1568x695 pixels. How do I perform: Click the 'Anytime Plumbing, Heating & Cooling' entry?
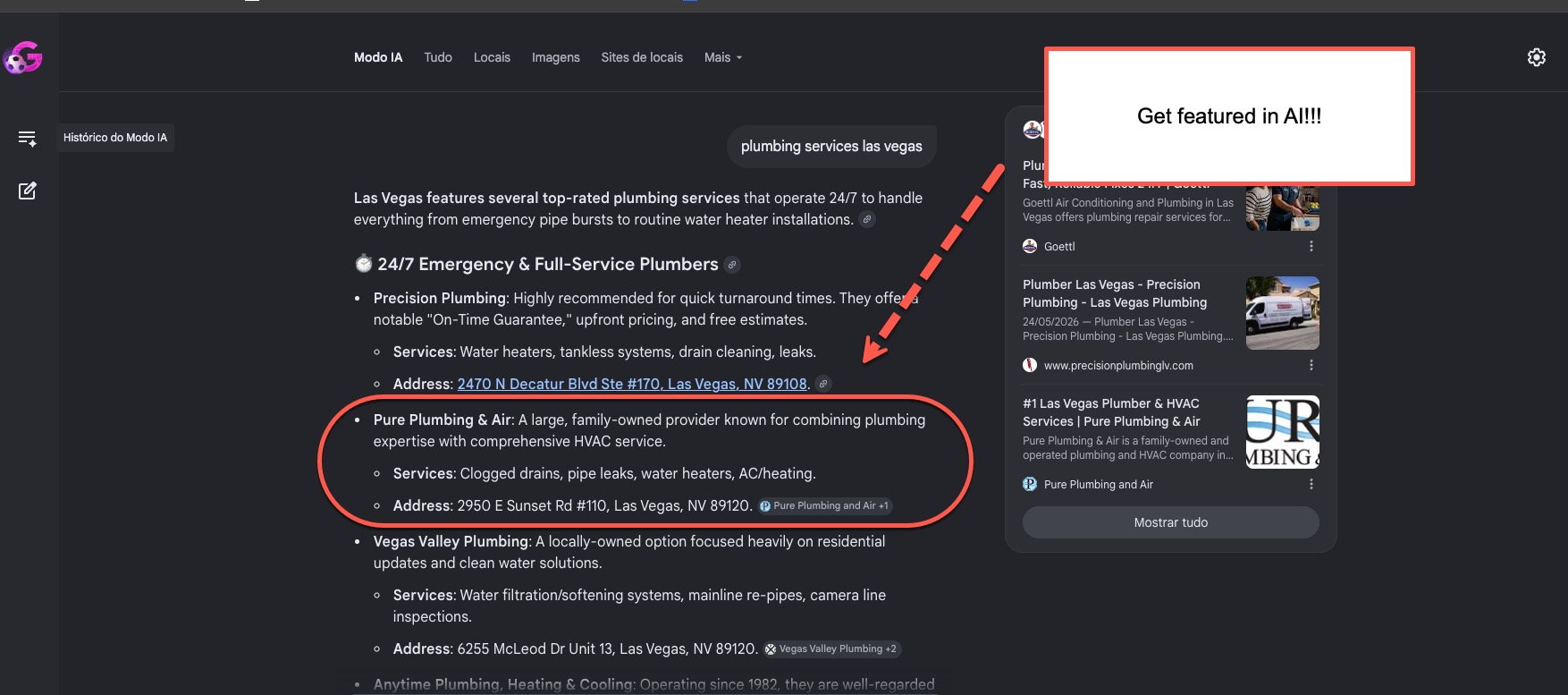[503, 684]
